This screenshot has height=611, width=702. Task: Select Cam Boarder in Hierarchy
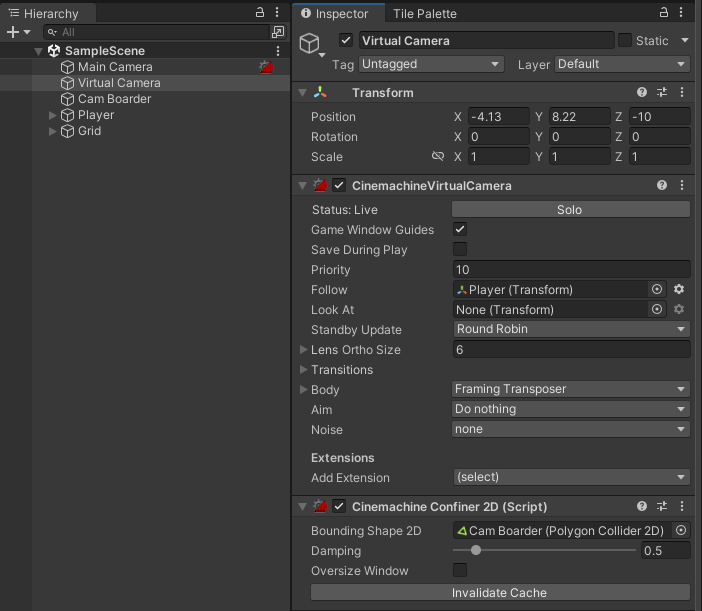[x=114, y=99]
